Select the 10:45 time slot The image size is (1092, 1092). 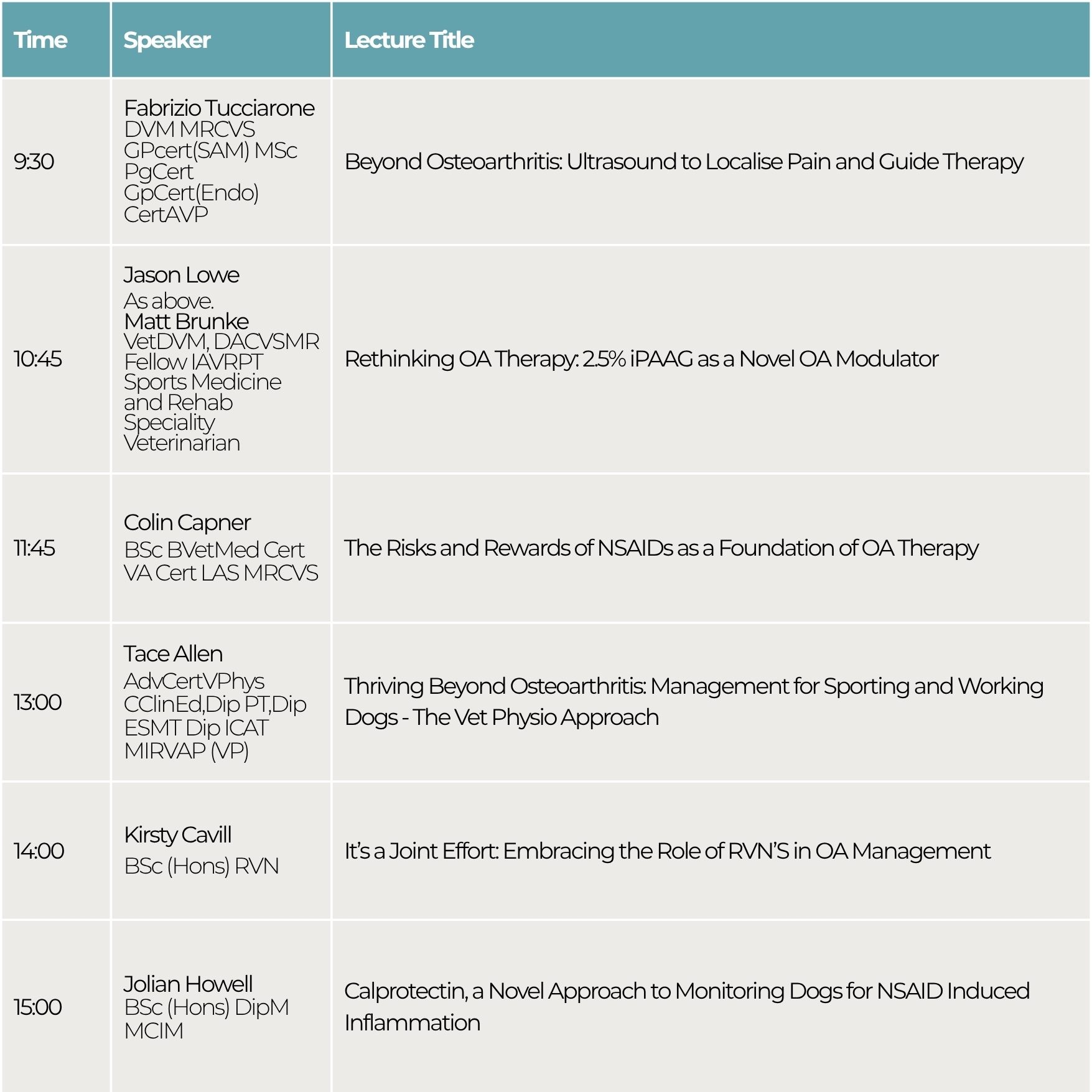tap(38, 359)
